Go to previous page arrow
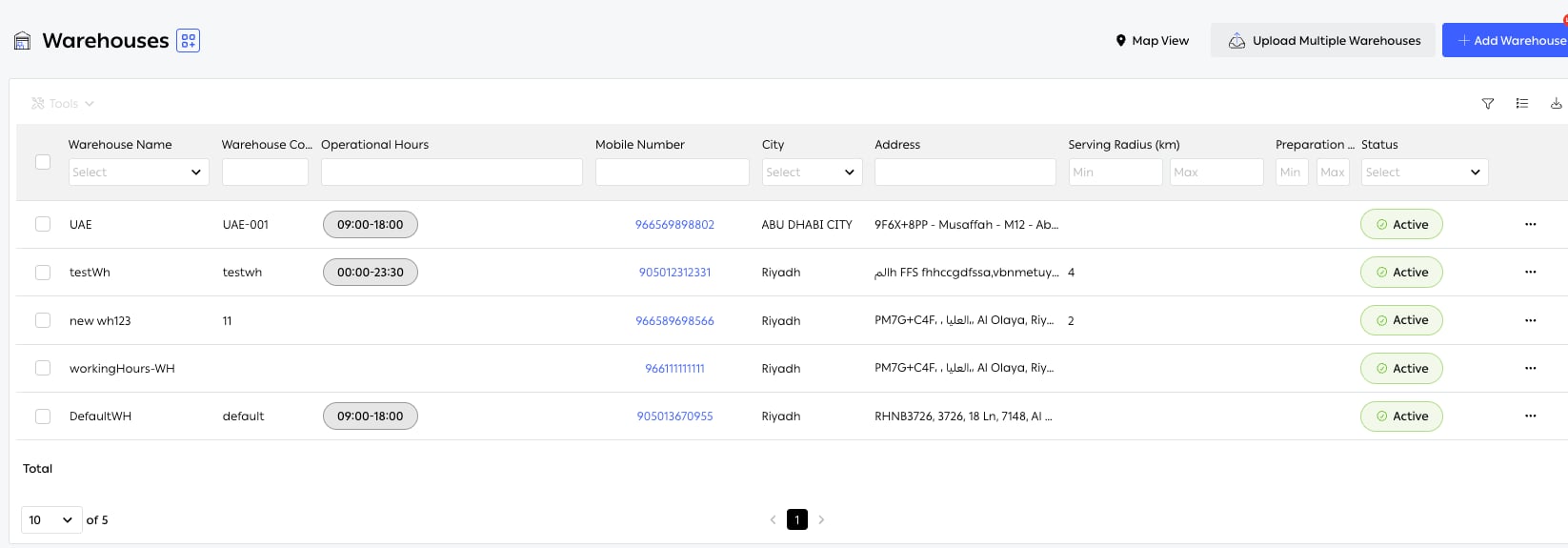The image size is (1568, 548). point(773,519)
